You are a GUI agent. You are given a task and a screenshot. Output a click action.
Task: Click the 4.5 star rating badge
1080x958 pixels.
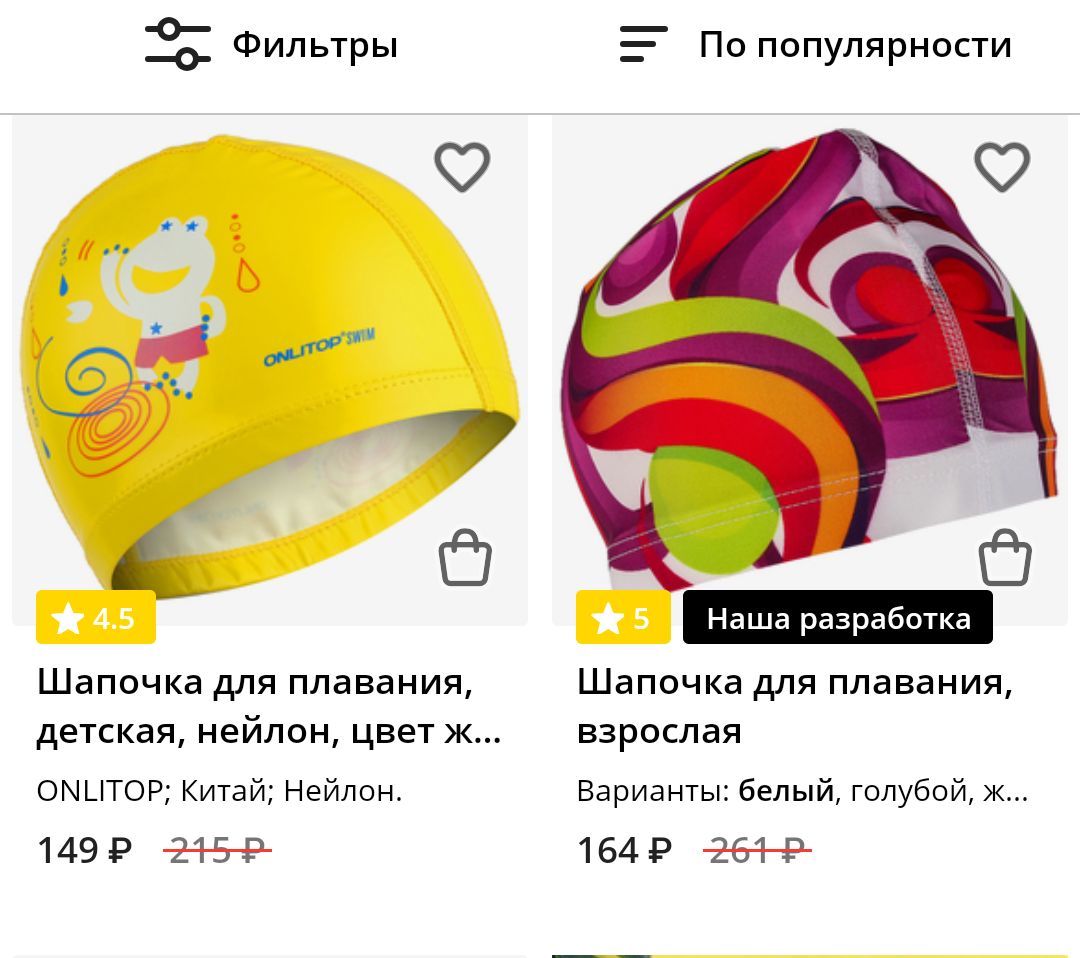pyautogui.click(x=96, y=617)
